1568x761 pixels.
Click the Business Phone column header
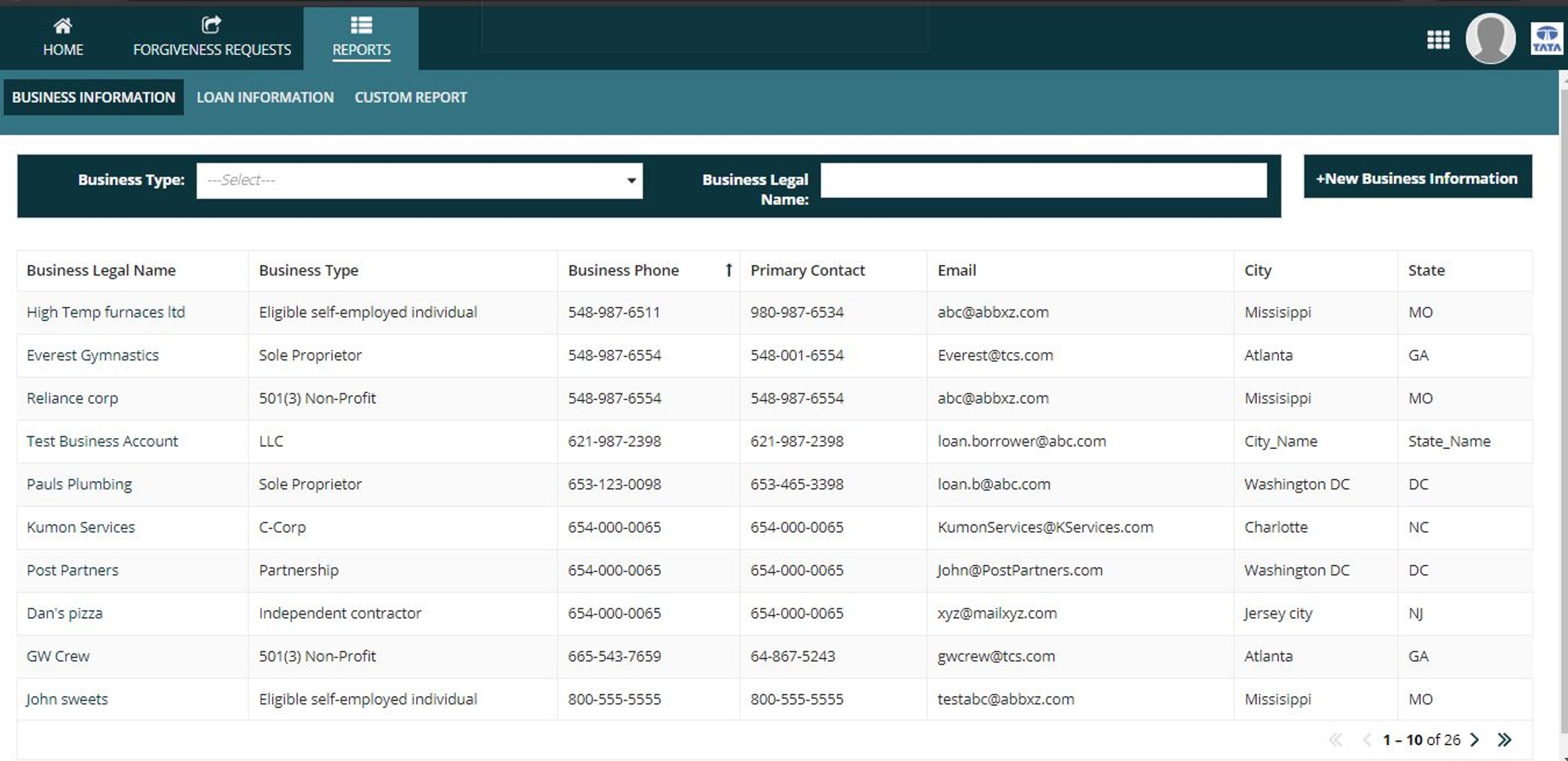pos(623,270)
